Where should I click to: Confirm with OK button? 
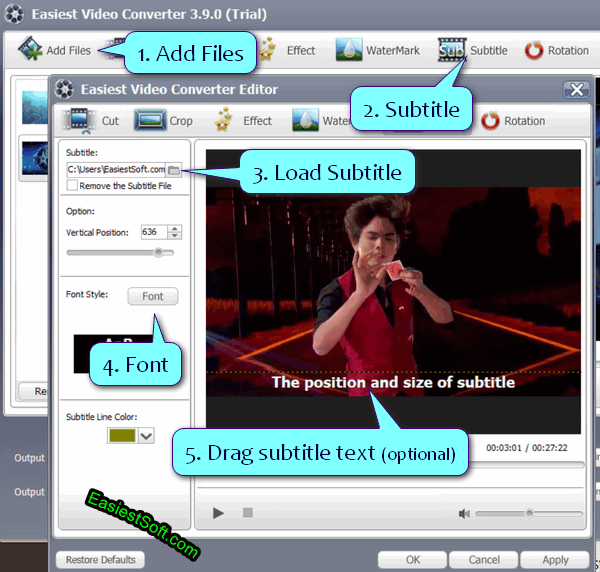click(x=412, y=560)
